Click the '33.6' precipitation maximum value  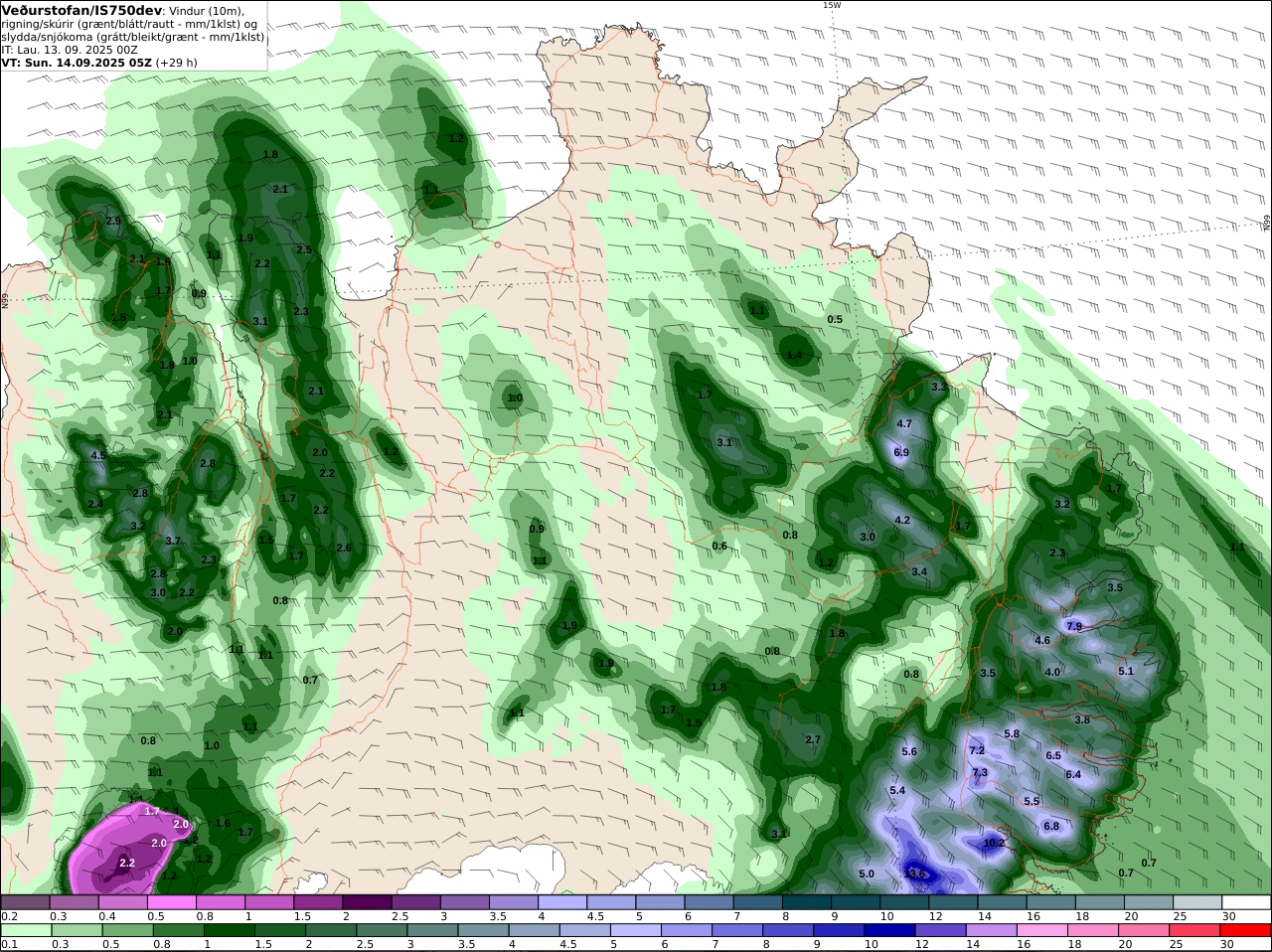coord(915,874)
